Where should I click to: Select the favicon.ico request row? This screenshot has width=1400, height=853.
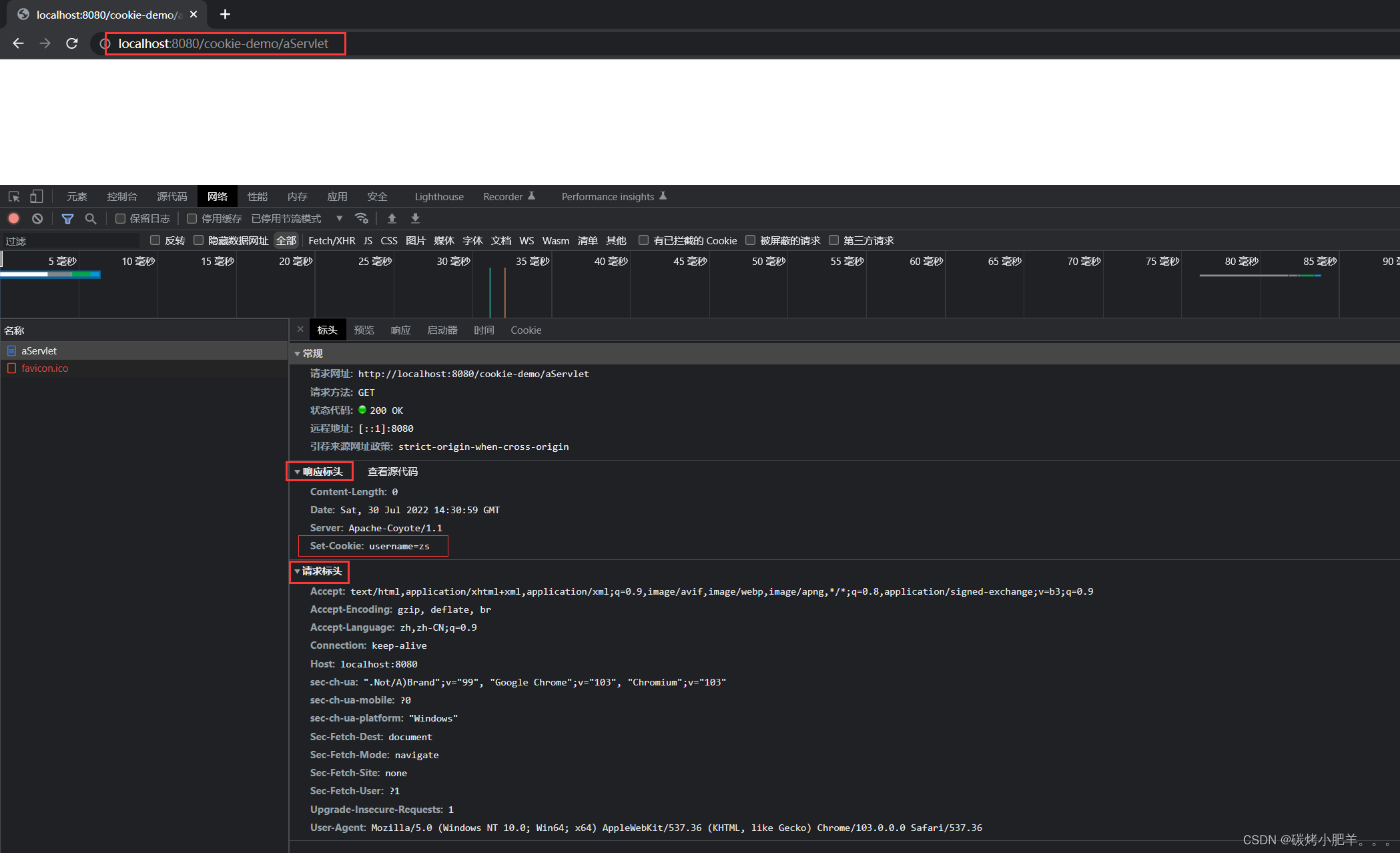tap(144, 368)
